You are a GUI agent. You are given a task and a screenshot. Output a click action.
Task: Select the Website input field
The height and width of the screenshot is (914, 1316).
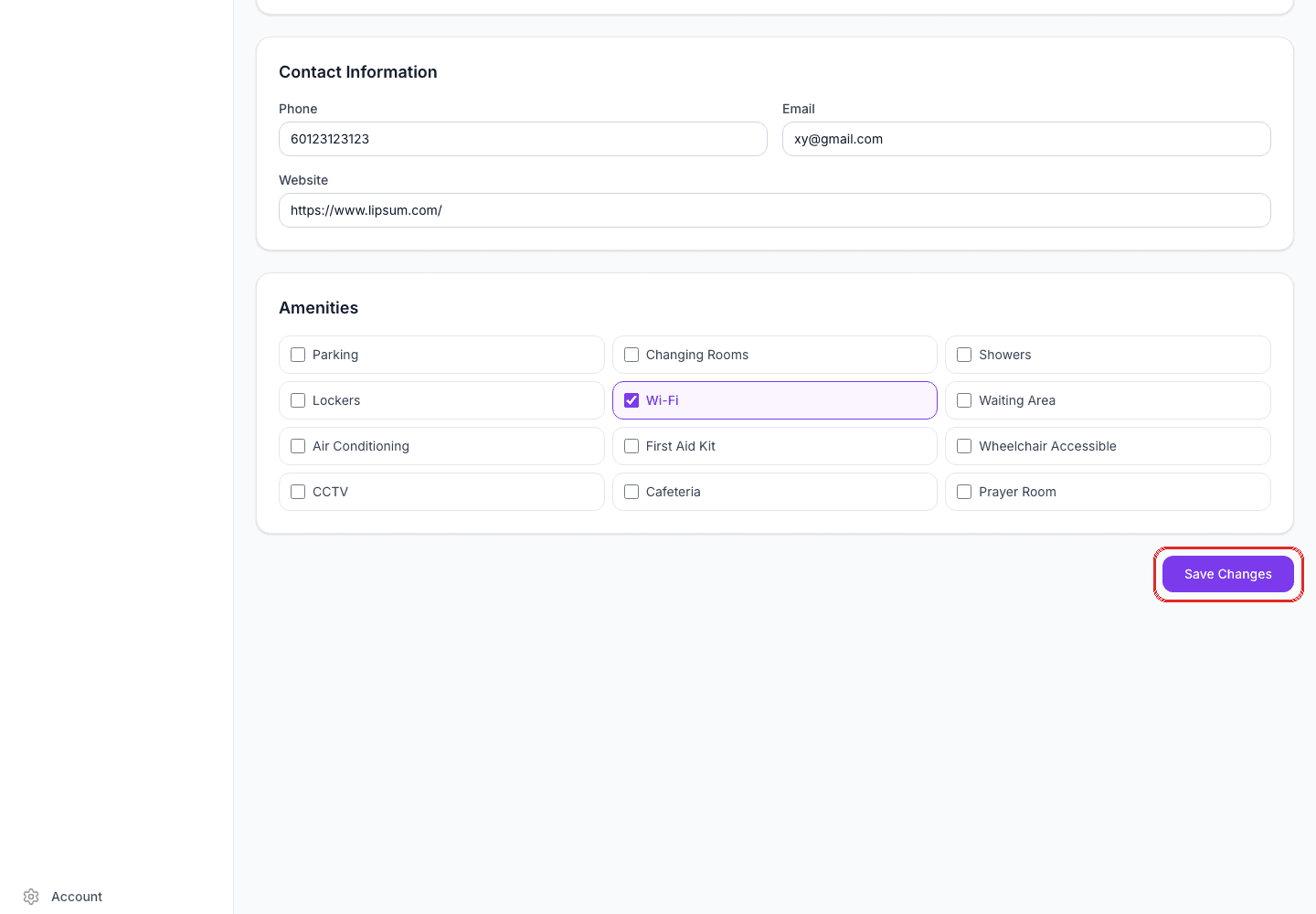pyautogui.click(x=775, y=210)
